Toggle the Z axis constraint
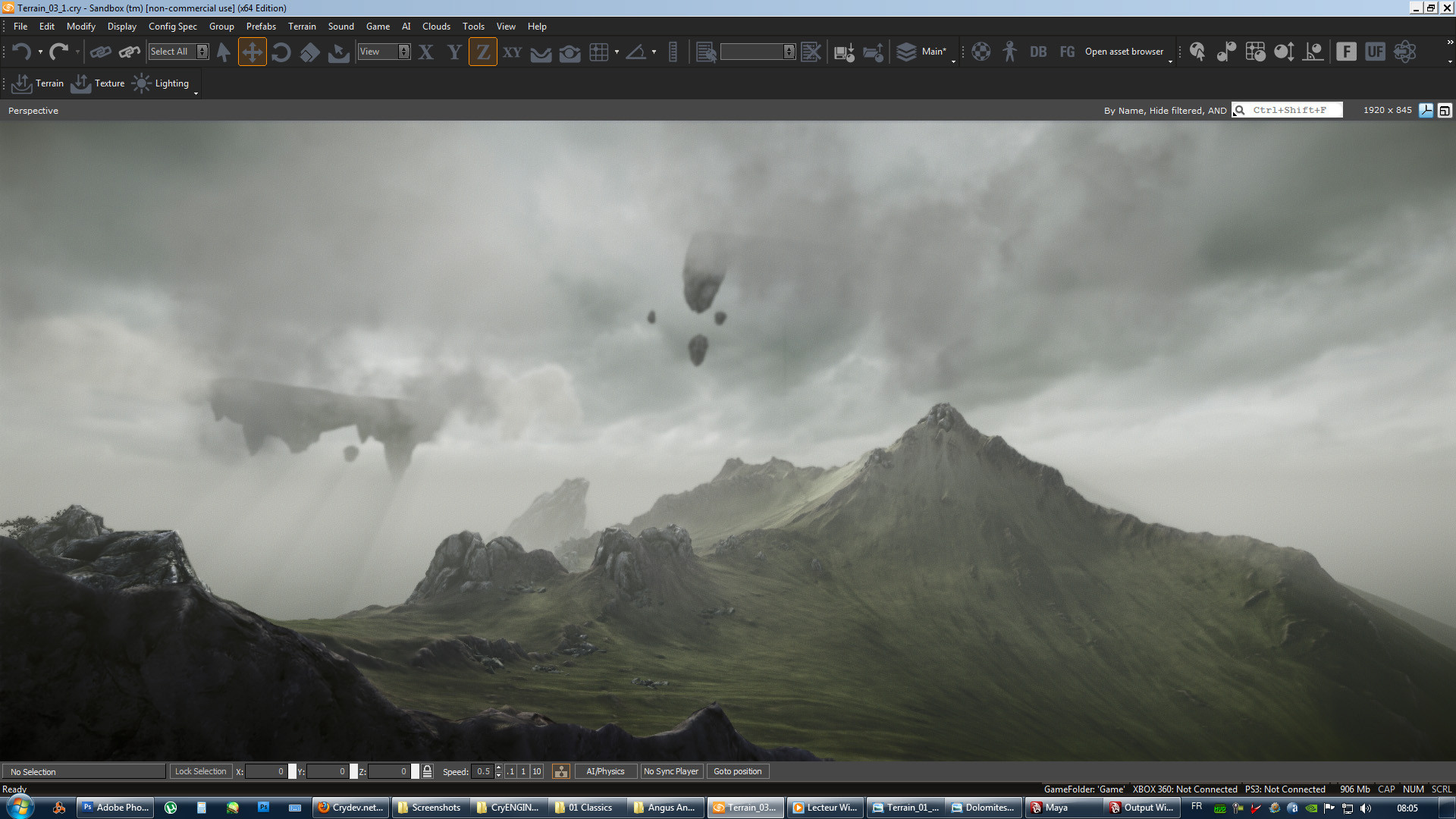Screen dimensions: 1456x819 point(482,52)
